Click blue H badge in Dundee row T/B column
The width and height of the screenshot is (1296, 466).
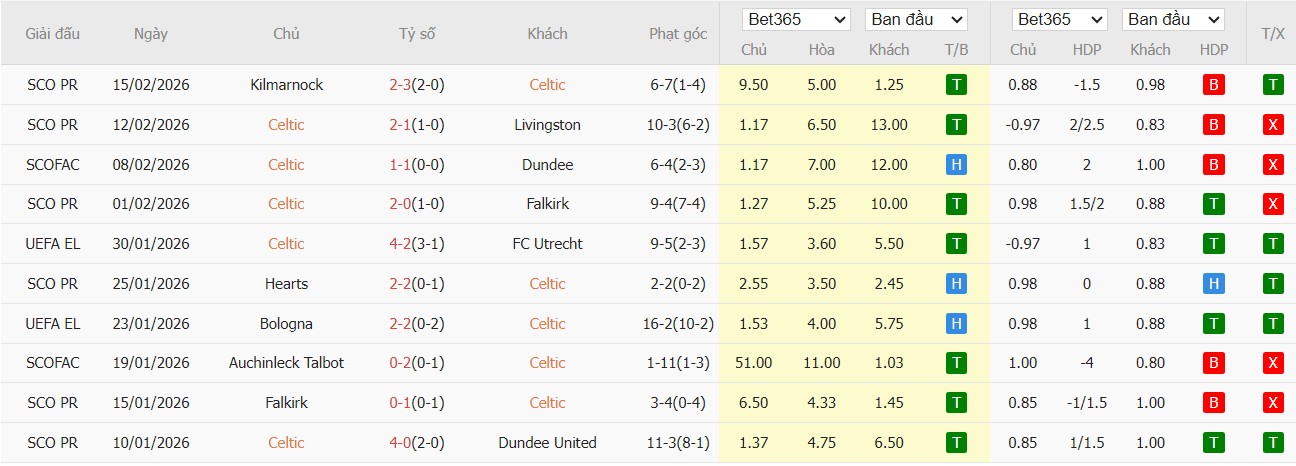coord(956,165)
